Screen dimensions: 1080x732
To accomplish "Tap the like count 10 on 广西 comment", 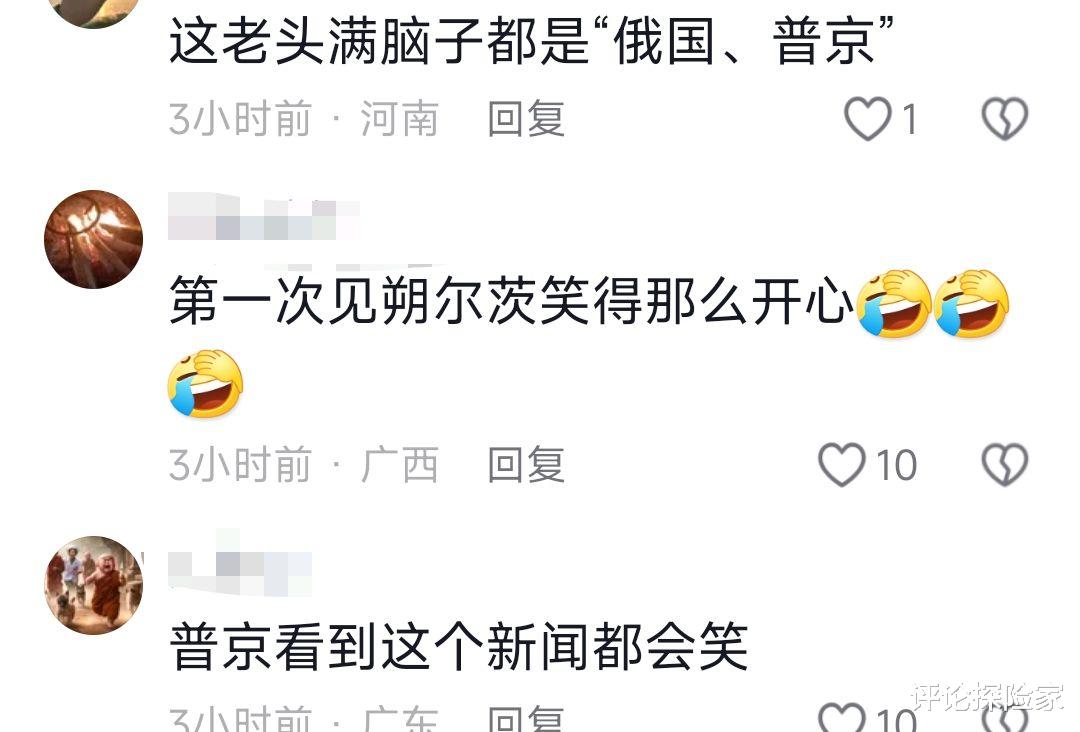I will (896, 466).
